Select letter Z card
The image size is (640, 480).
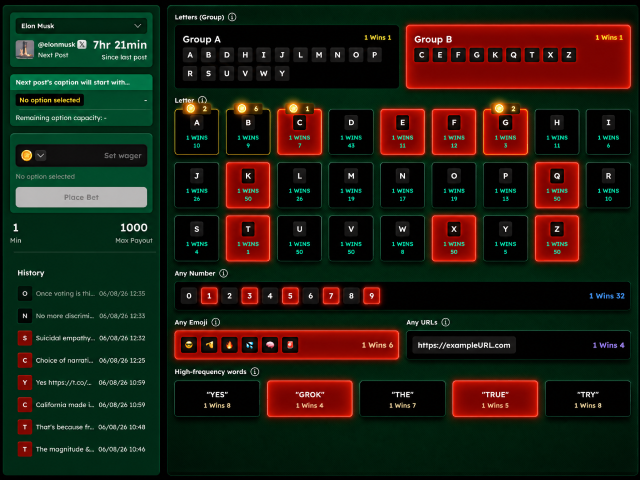pyautogui.click(x=557, y=238)
